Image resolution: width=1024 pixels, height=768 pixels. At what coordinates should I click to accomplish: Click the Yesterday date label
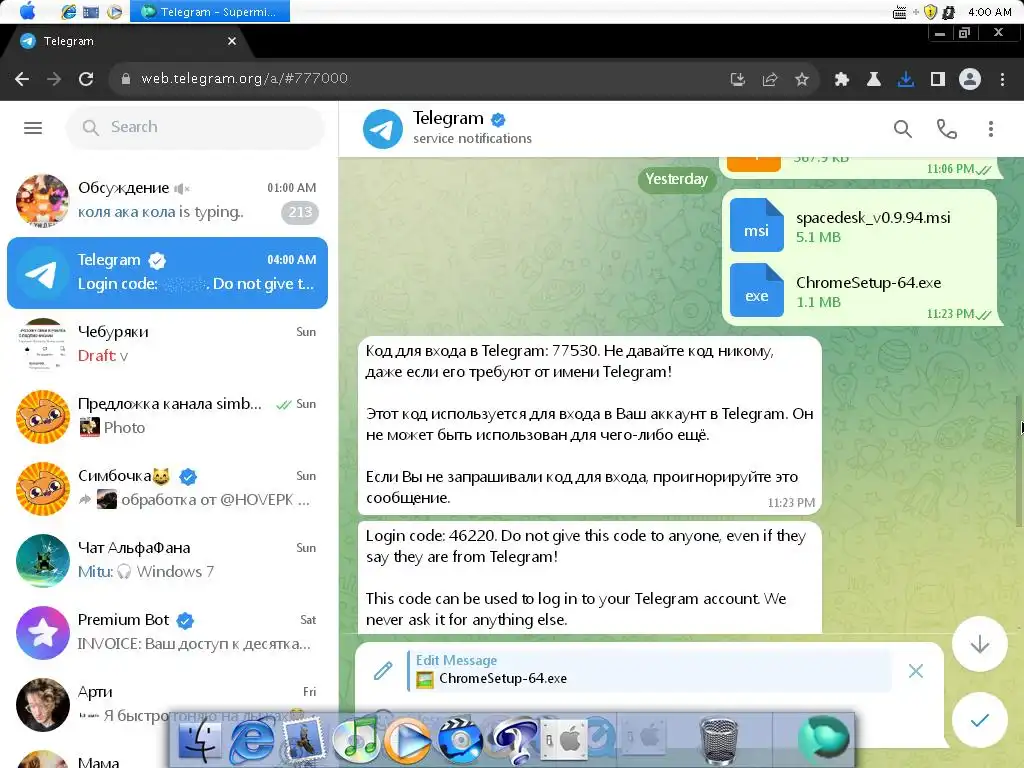pos(676,179)
